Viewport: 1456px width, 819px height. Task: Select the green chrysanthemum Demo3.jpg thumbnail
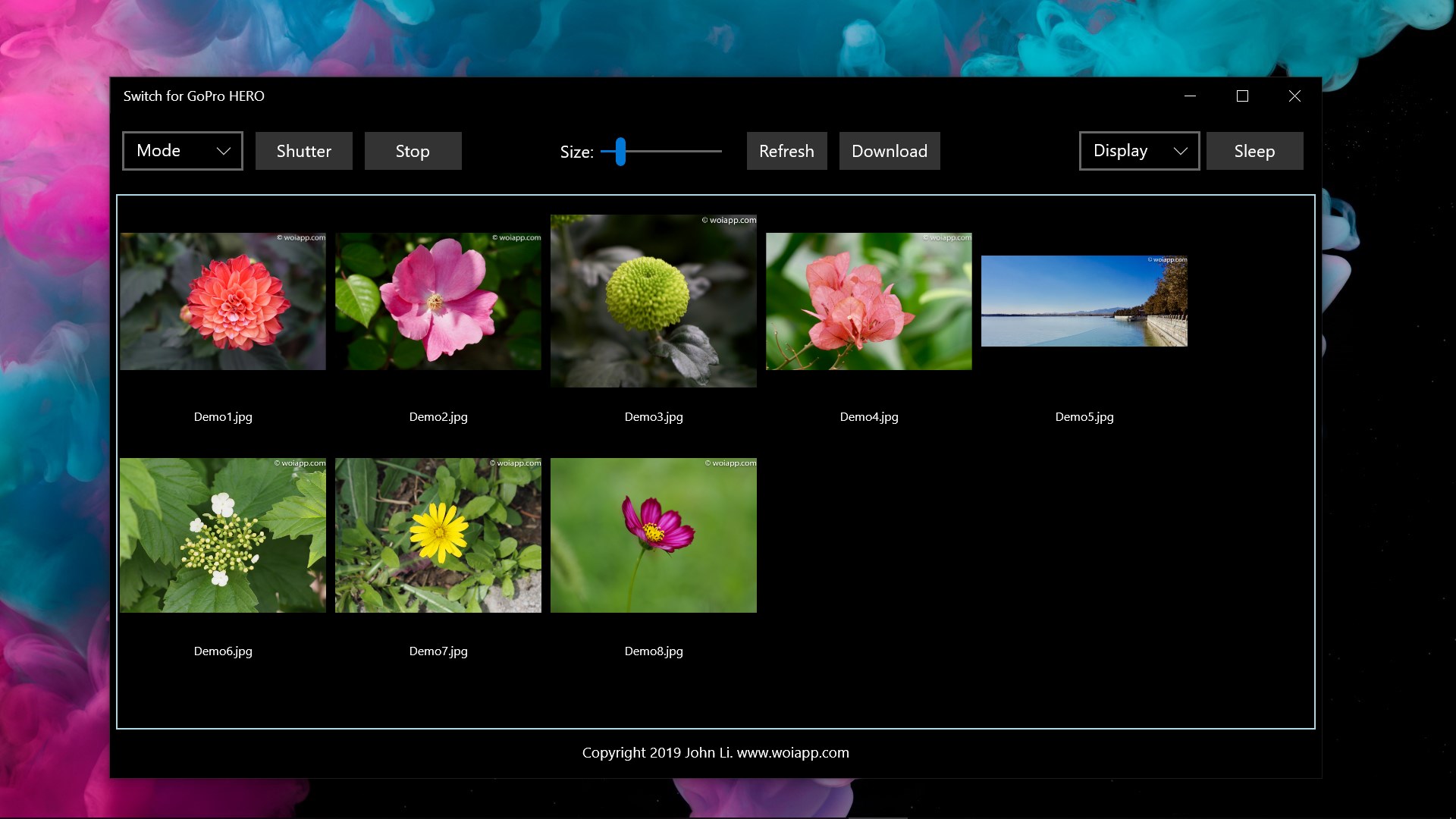pos(654,302)
